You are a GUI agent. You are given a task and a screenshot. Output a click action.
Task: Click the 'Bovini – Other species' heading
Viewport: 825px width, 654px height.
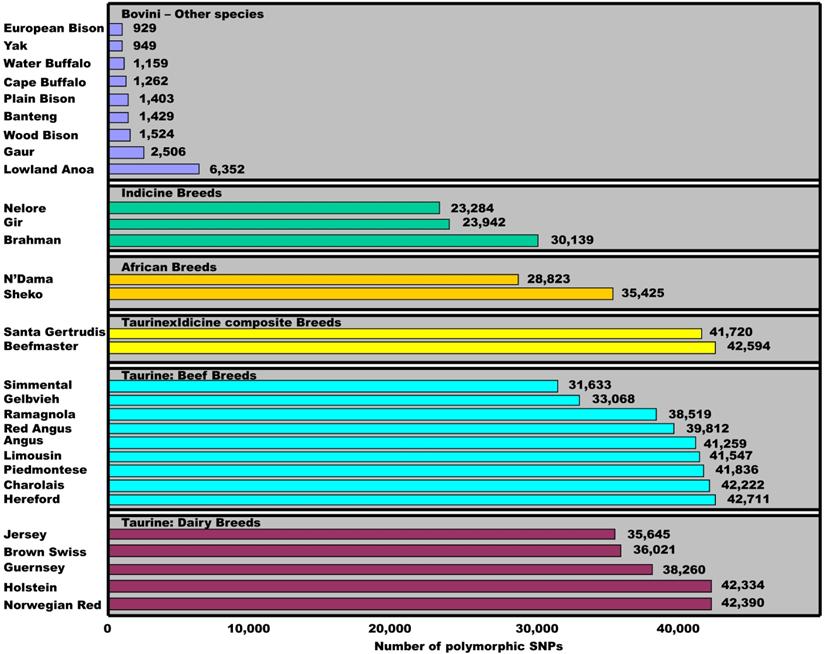[192, 14]
